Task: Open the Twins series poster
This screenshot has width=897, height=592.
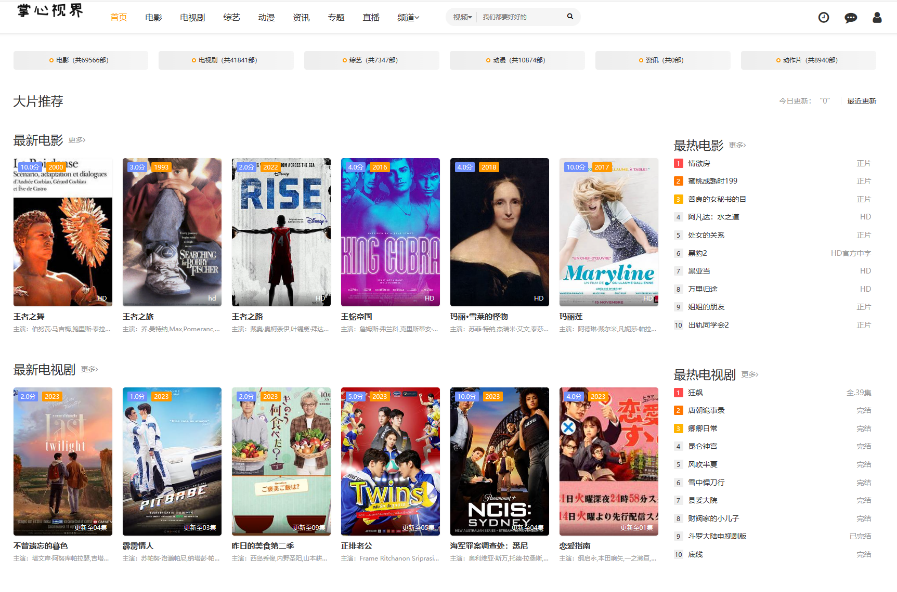Action: click(x=390, y=462)
